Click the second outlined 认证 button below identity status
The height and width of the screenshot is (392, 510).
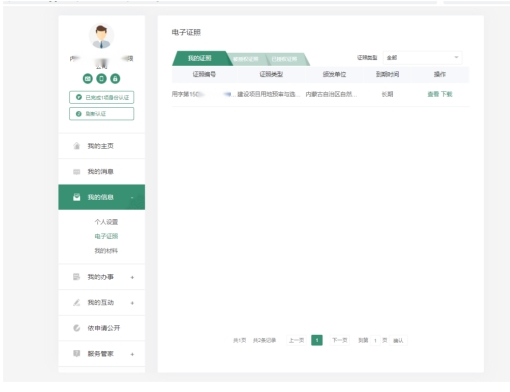click(102, 114)
